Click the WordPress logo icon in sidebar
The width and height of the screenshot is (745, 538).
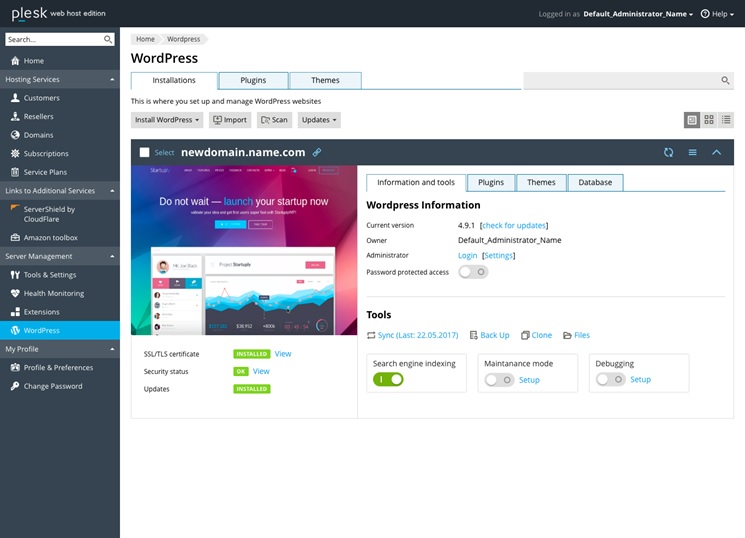coord(15,330)
